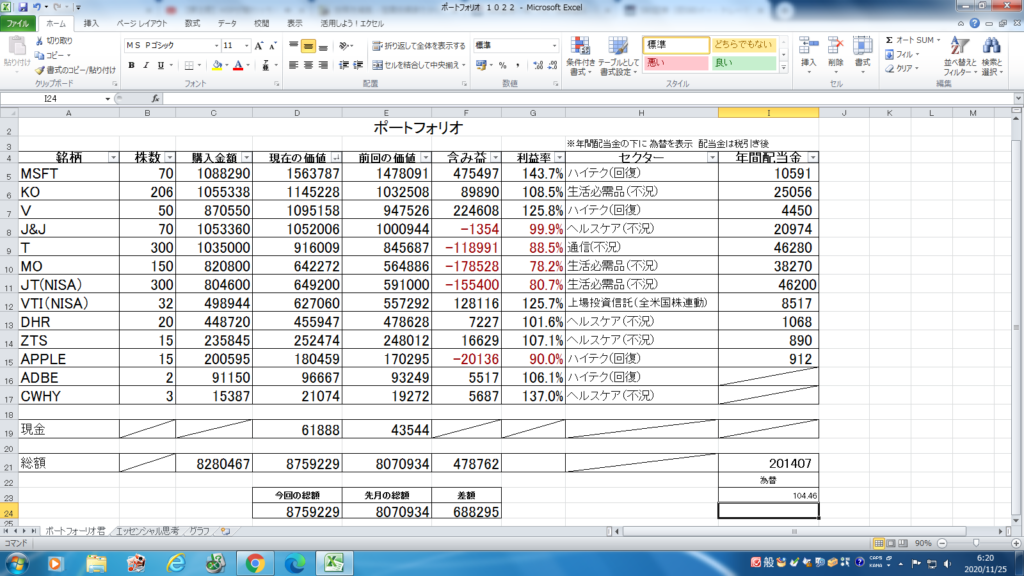Decrease the cell indent
Viewport: 1024px width, 576px height.
pos(344,65)
